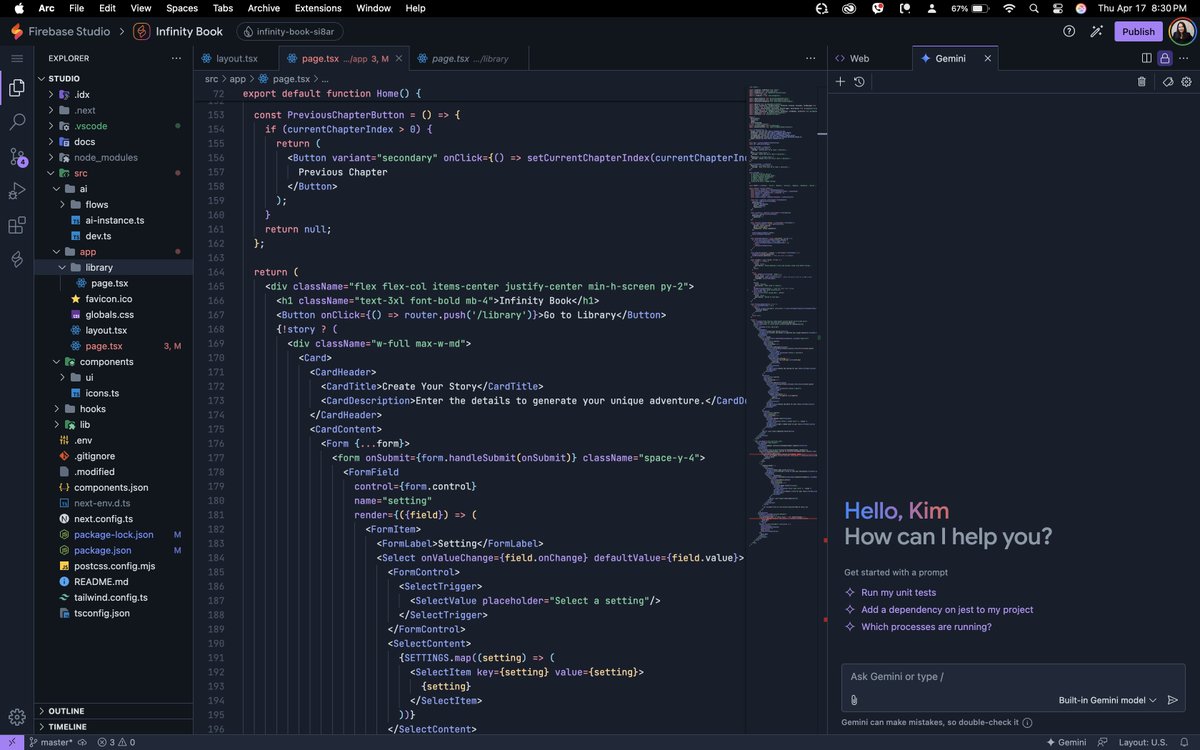
Task: Attach a file using the paperclip icon
Action: [853, 700]
